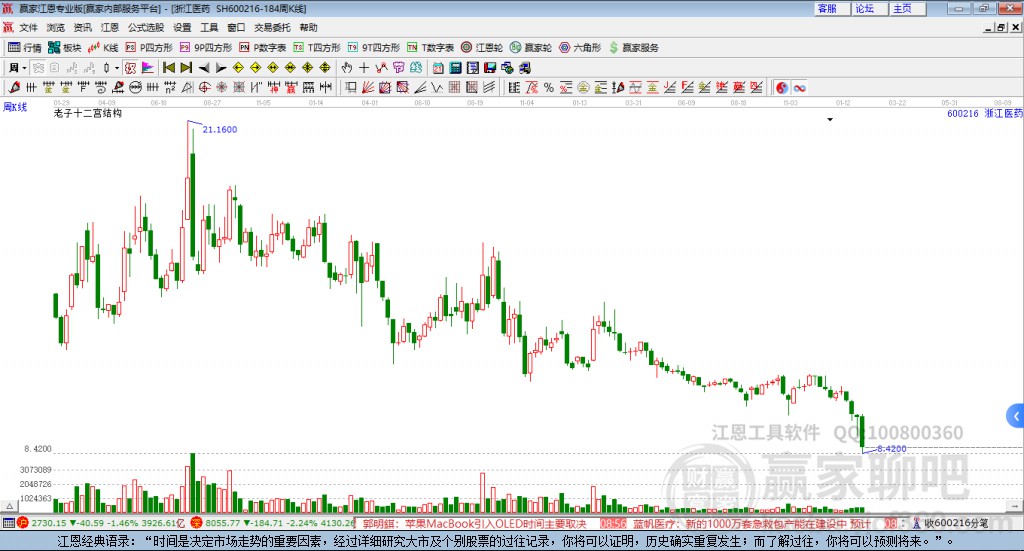Open the 9T四方形 tool
This screenshot has height=551, width=1024.
tap(374, 48)
